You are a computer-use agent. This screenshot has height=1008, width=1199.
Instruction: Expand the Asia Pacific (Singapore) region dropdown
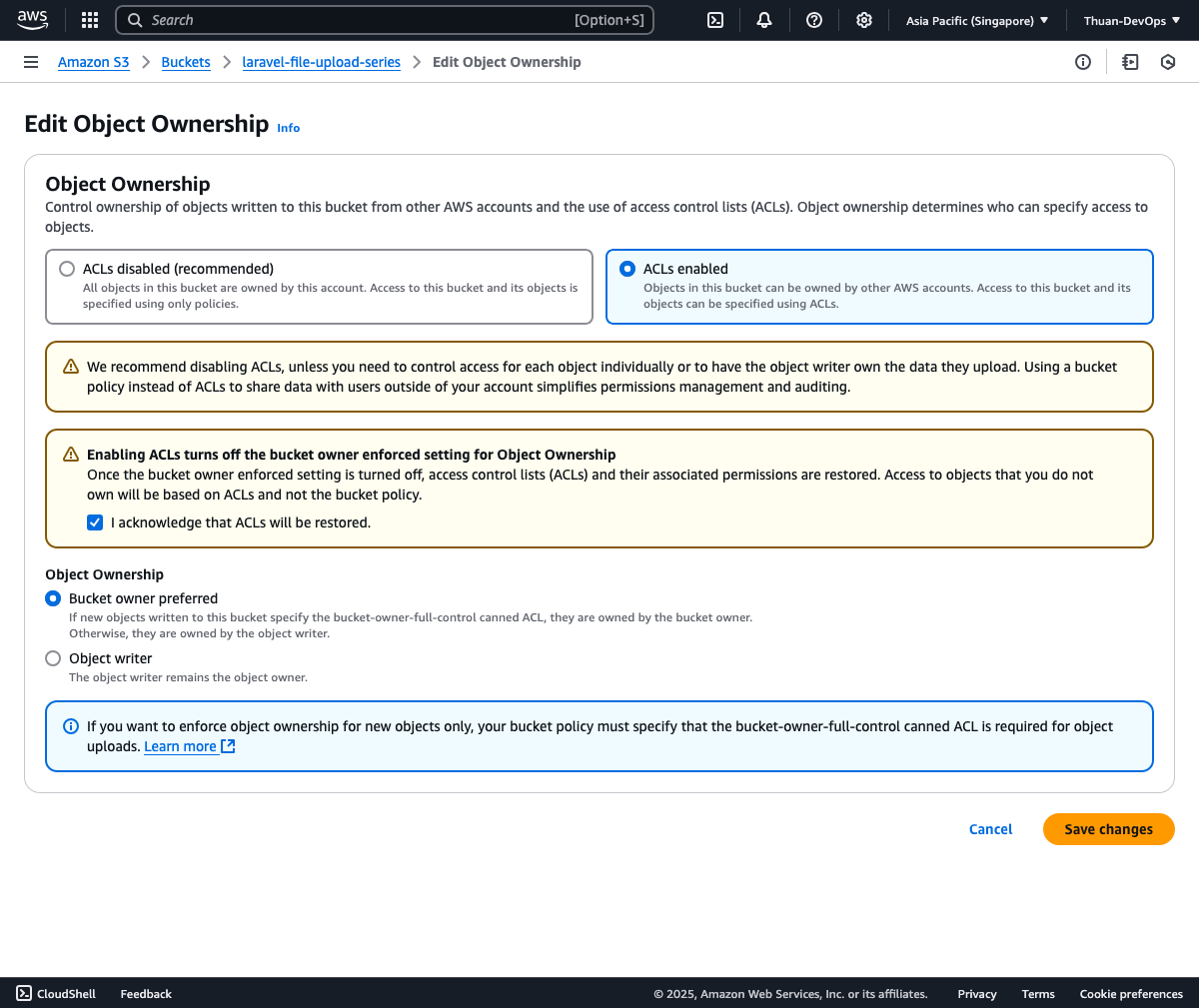[x=976, y=20]
